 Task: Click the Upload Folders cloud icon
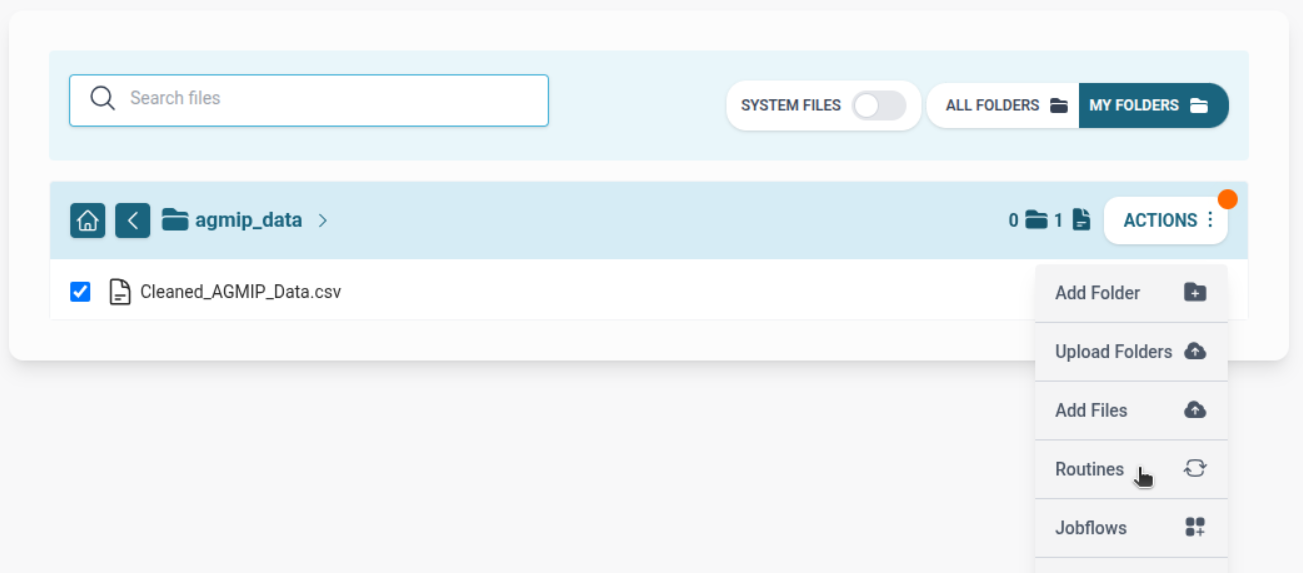click(1195, 351)
